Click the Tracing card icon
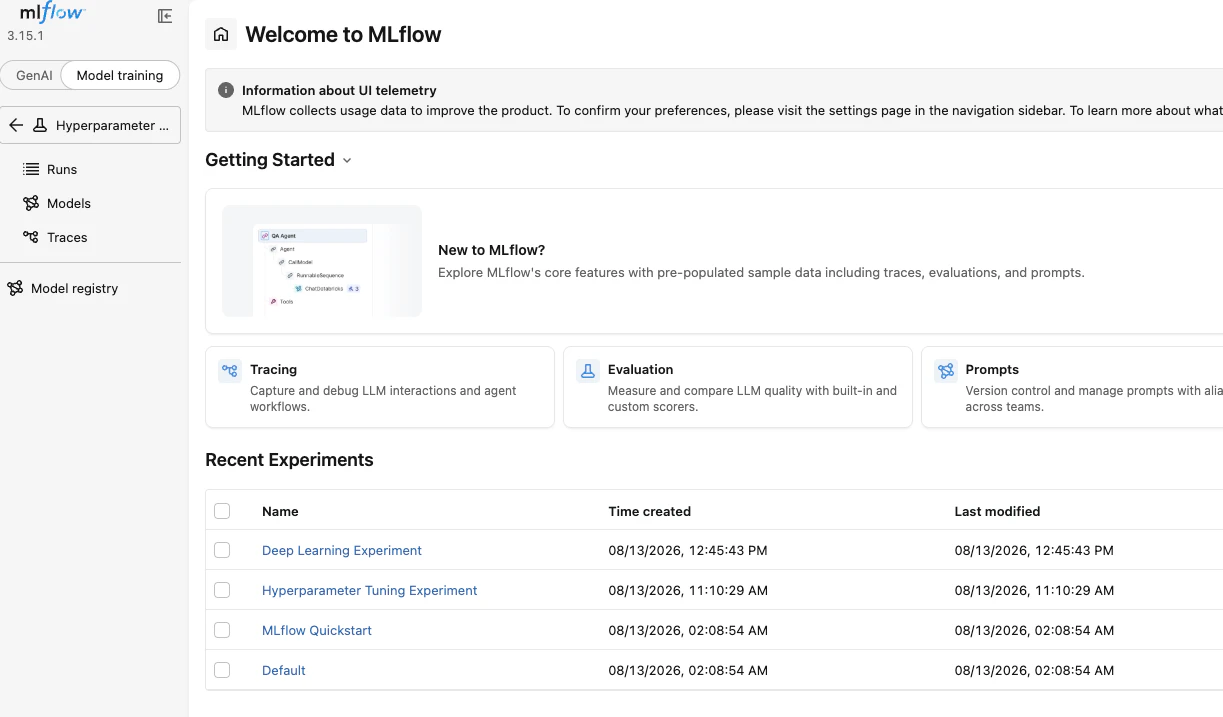This screenshot has height=717, width=1223. click(230, 371)
